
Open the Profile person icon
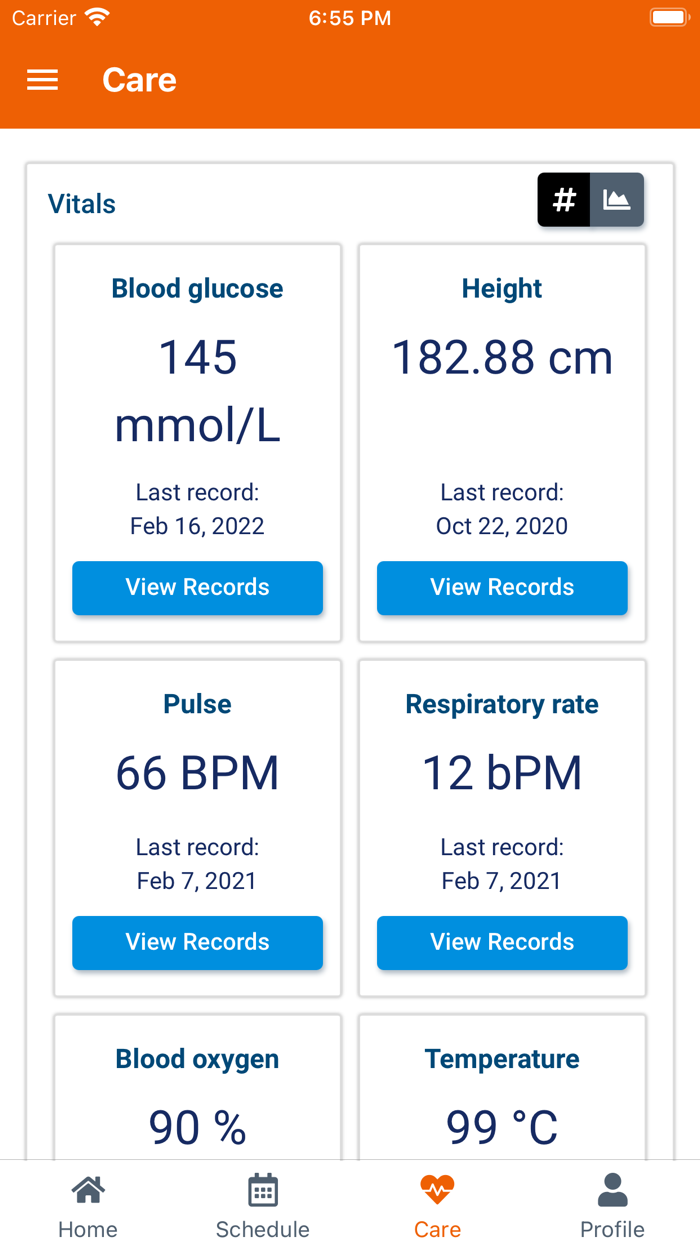coord(612,1190)
